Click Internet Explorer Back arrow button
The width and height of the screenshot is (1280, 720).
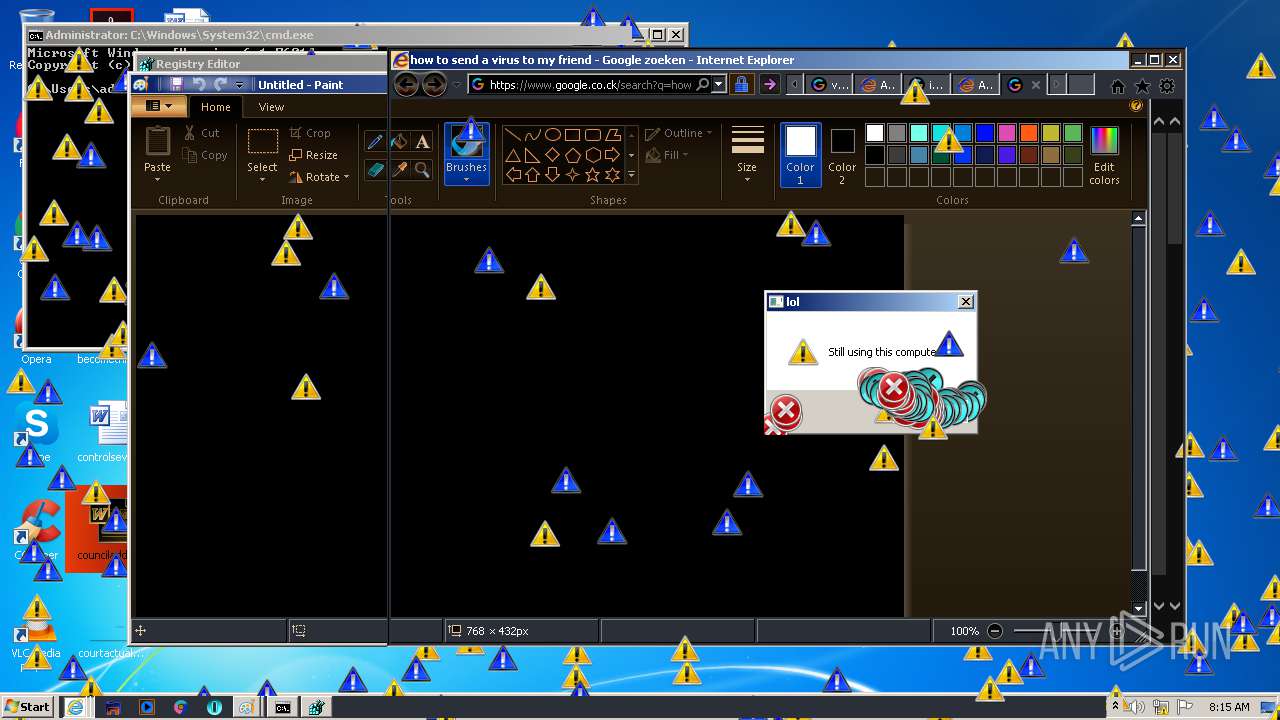406,85
